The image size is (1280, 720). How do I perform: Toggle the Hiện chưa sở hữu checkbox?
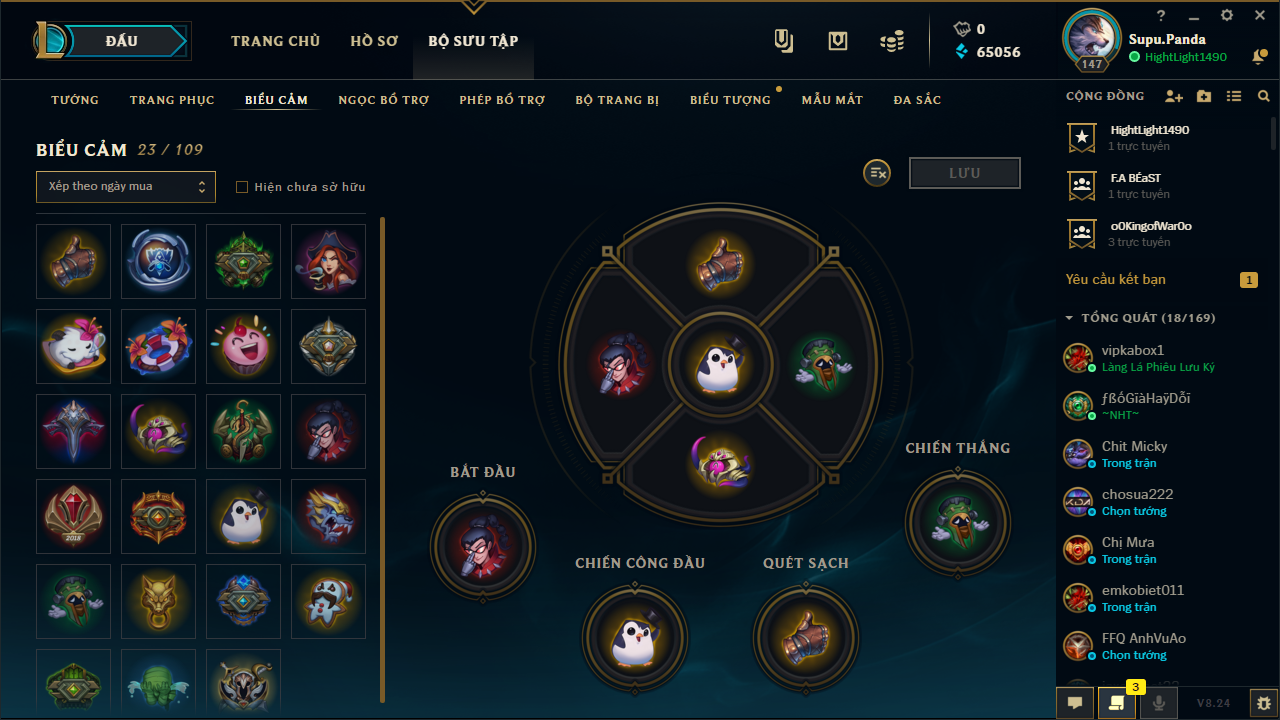(x=241, y=187)
